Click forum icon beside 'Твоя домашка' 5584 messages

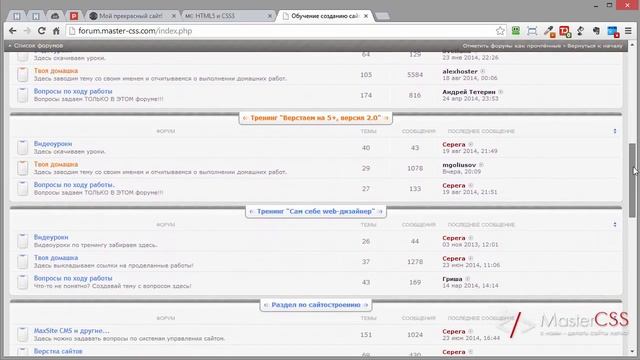click(x=23, y=74)
